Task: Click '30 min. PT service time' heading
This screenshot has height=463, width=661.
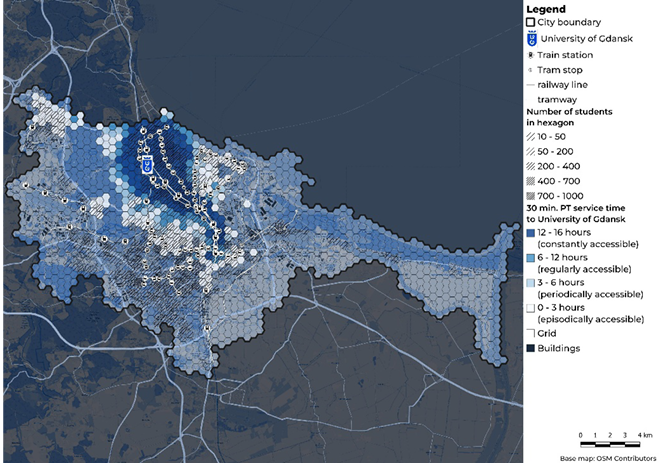Action: (x=576, y=208)
